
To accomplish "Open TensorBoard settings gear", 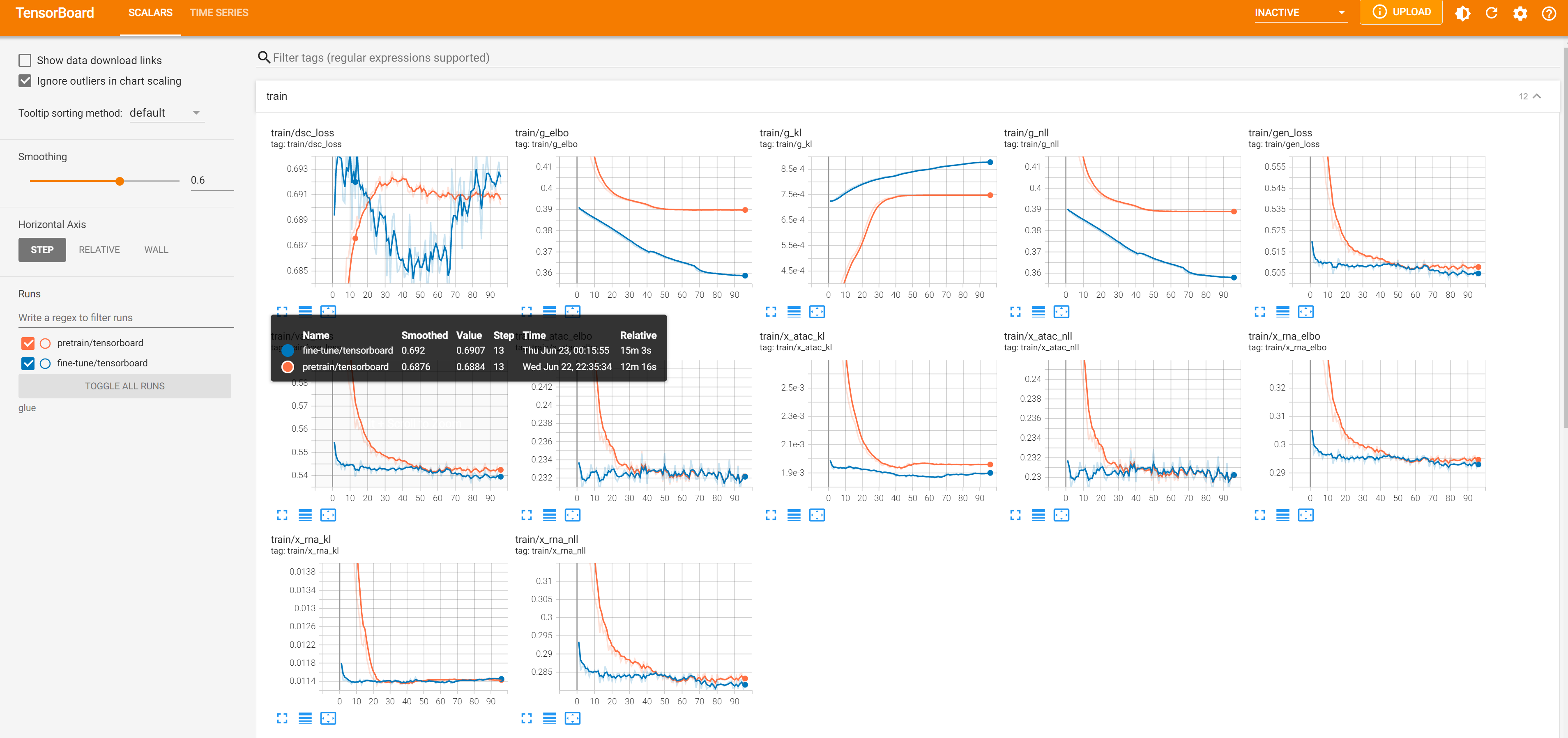I will pos(1519,13).
